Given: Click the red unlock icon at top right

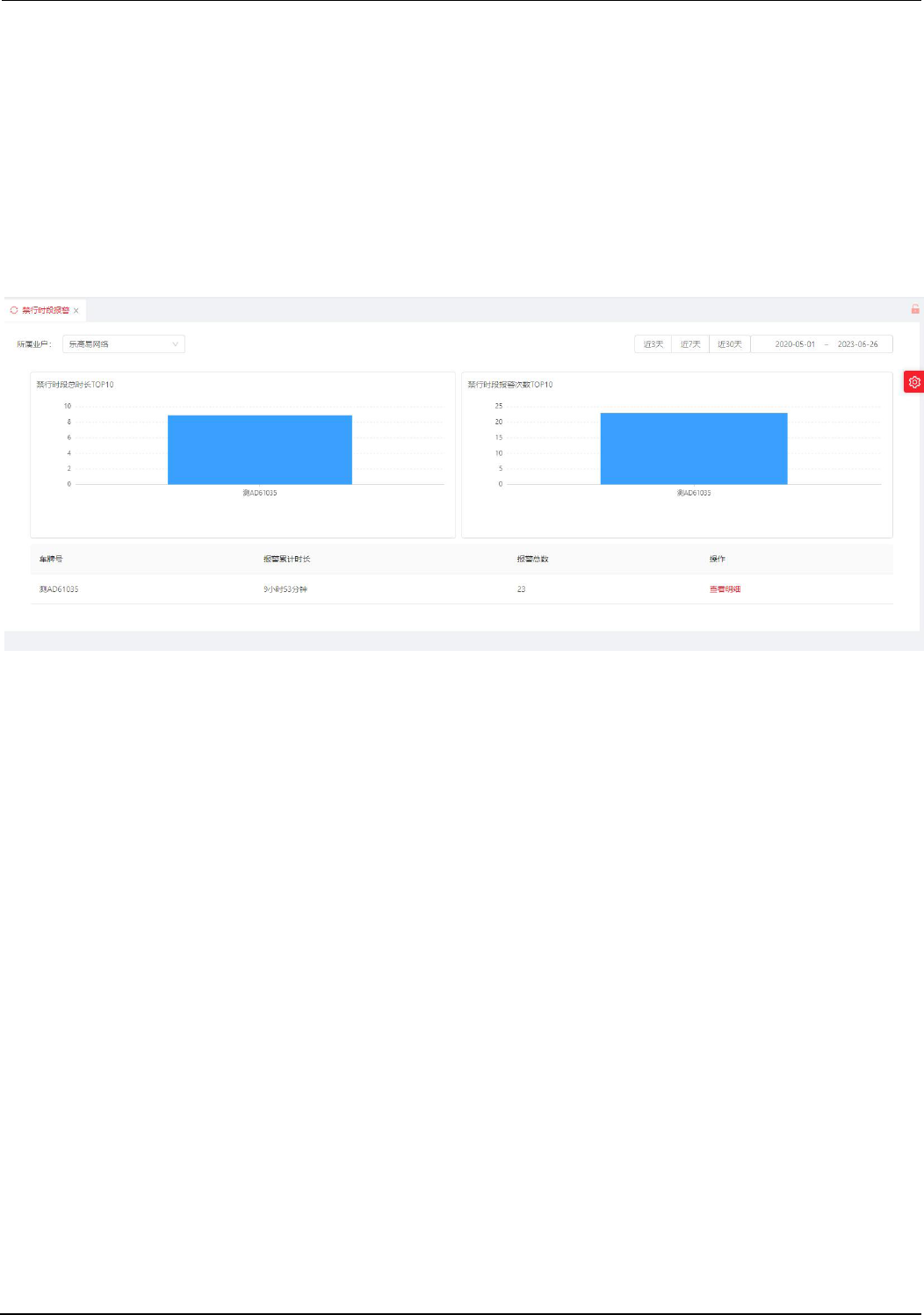Looking at the screenshot, I should pos(915,309).
